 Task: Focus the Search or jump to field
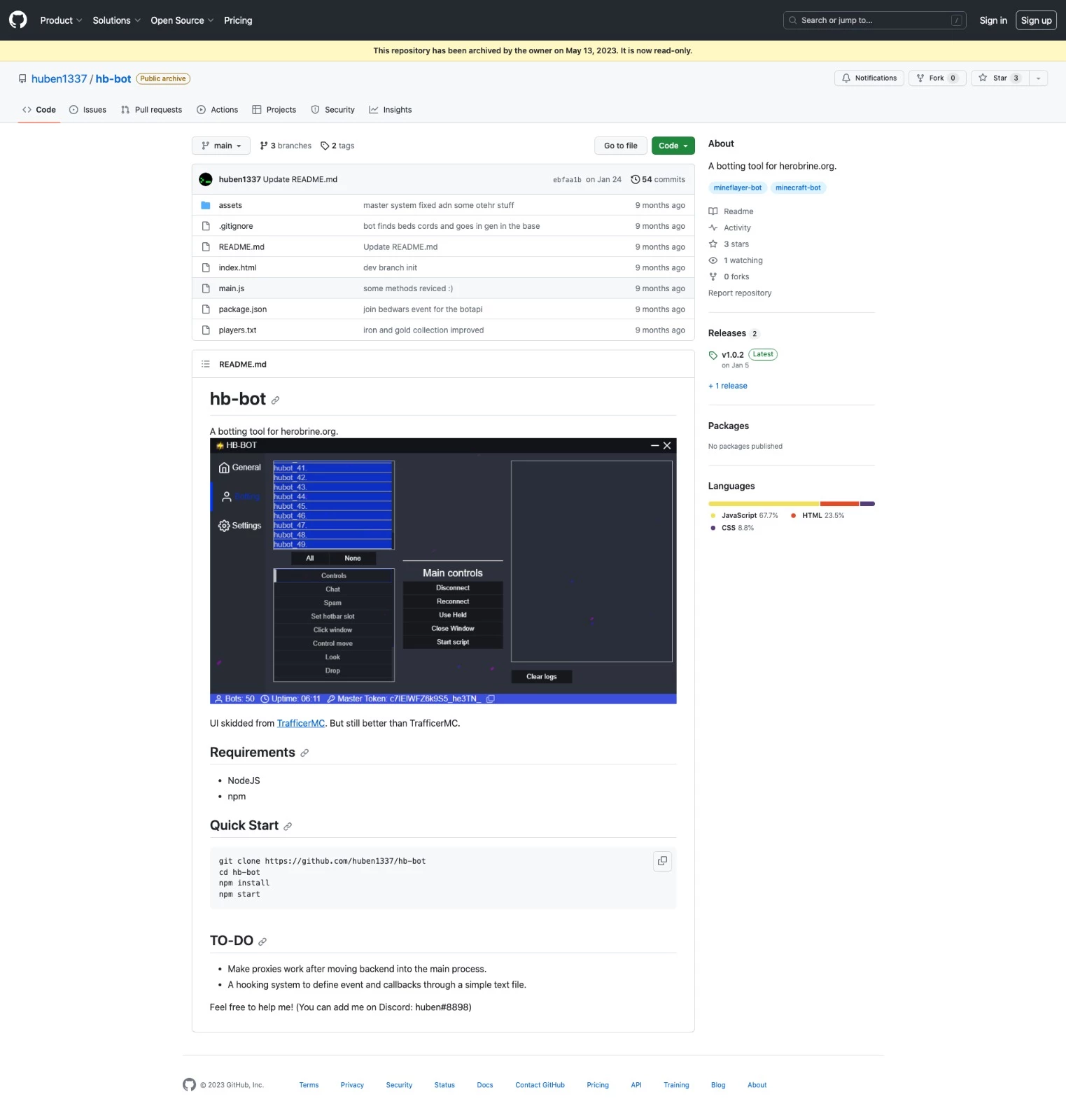(x=874, y=20)
